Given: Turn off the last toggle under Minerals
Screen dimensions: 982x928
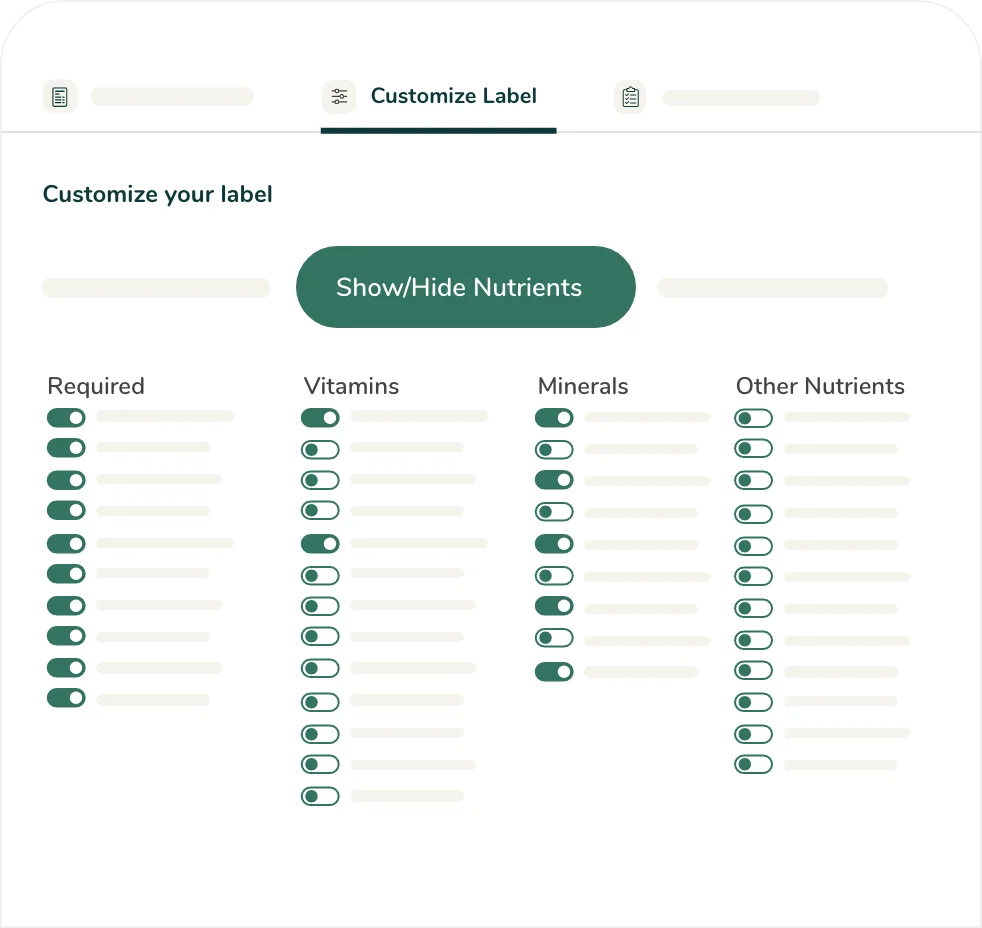Looking at the screenshot, I should [554, 672].
